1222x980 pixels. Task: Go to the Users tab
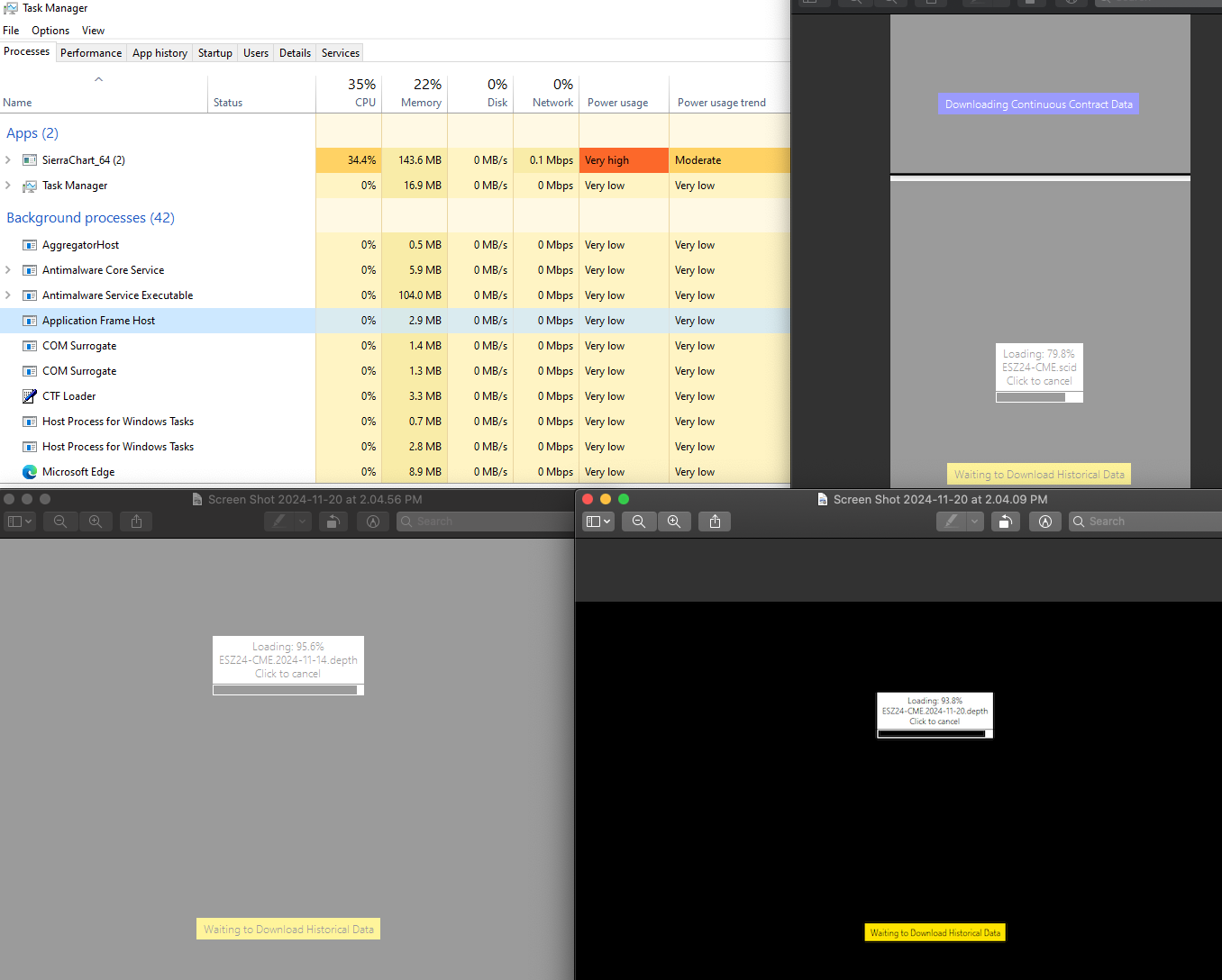(256, 53)
